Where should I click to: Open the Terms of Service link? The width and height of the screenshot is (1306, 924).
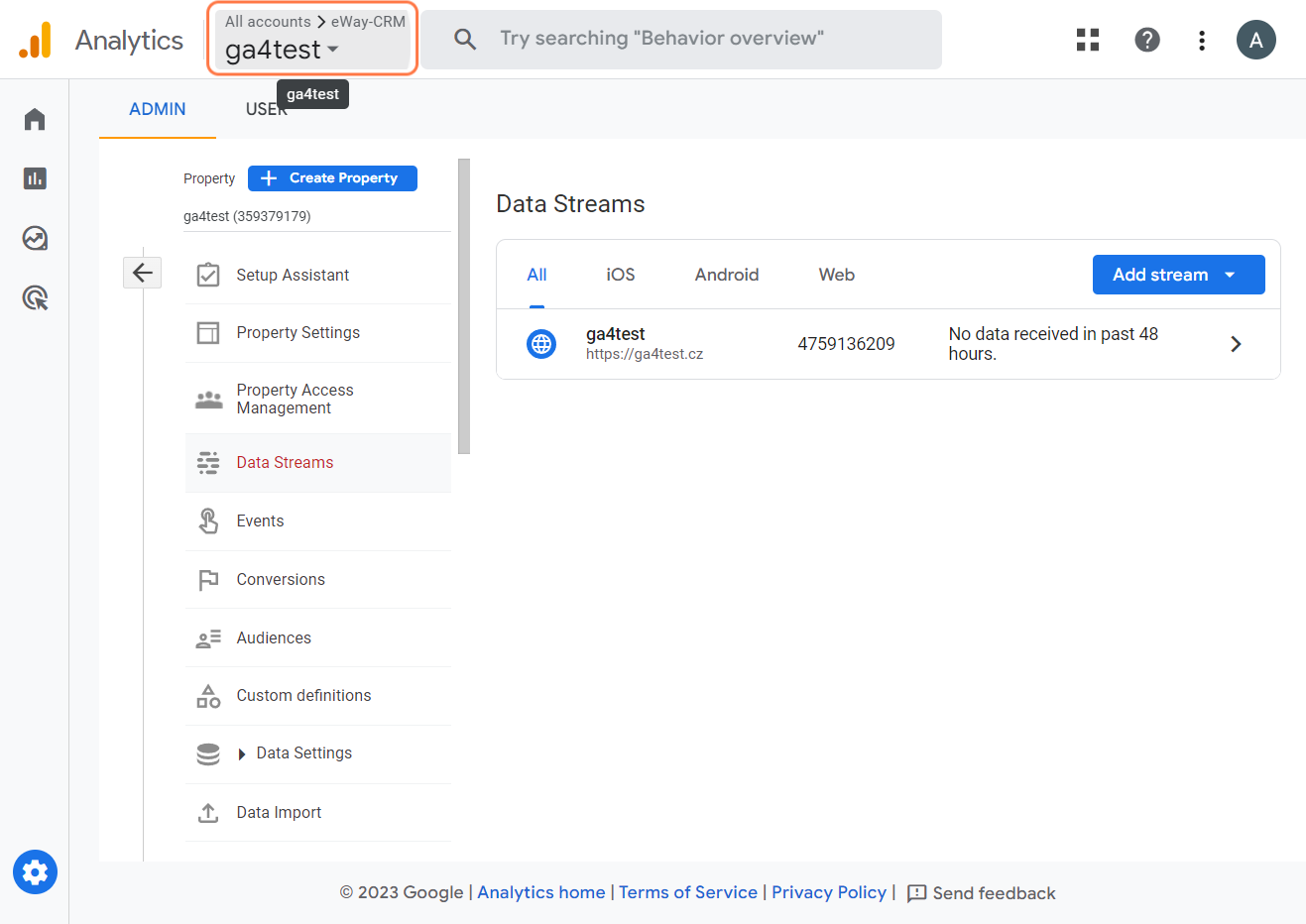(x=688, y=892)
